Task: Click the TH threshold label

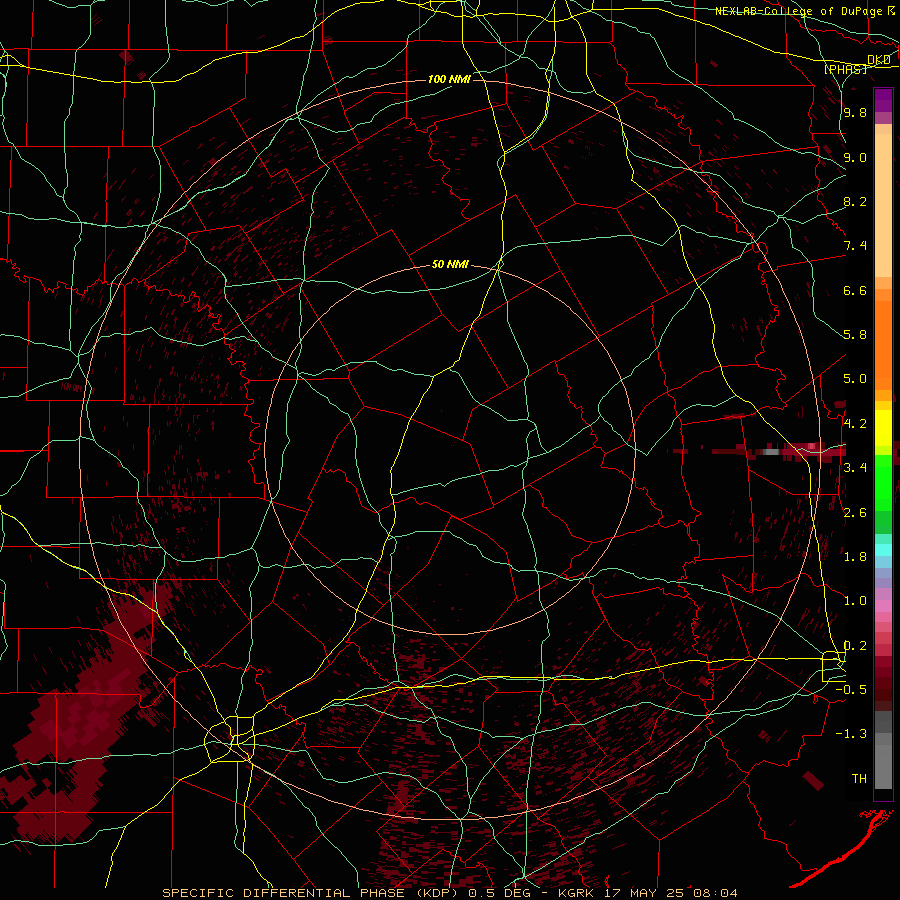Action: pyautogui.click(x=859, y=779)
